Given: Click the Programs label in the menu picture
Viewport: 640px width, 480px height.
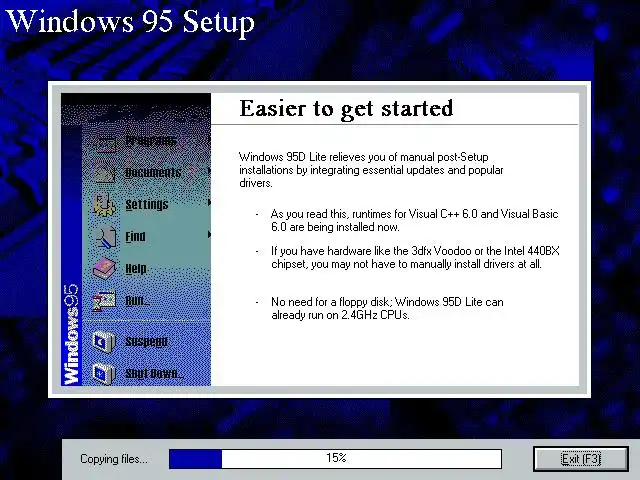Looking at the screenshot, I should (x=151, y=141).
